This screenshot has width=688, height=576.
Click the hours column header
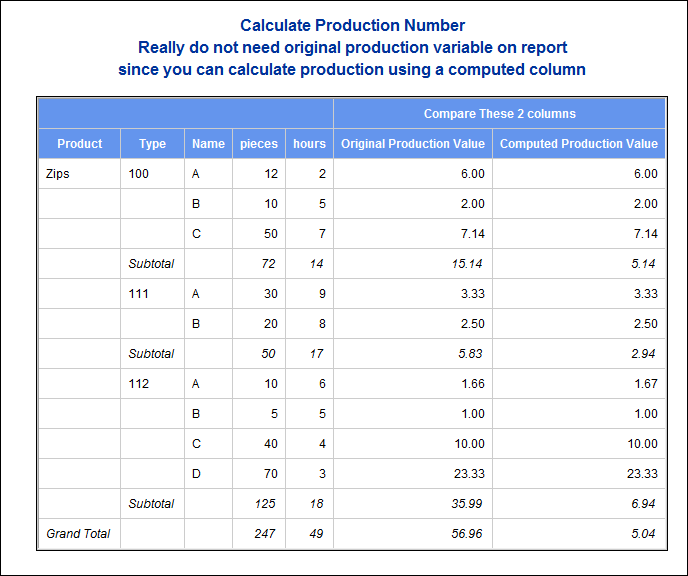tap(309, 143)
